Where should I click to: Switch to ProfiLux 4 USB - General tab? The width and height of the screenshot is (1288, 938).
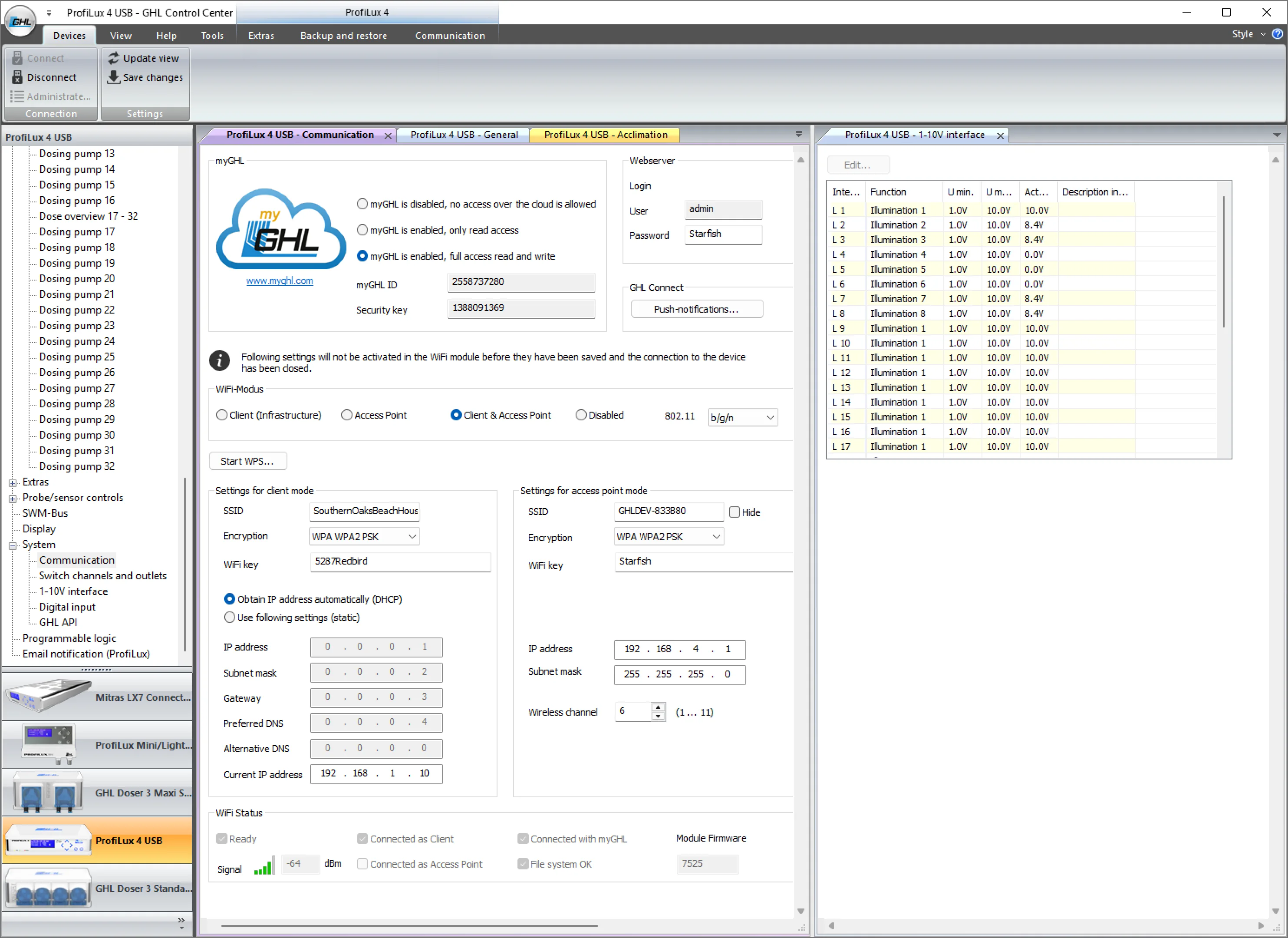pos(463,135)
